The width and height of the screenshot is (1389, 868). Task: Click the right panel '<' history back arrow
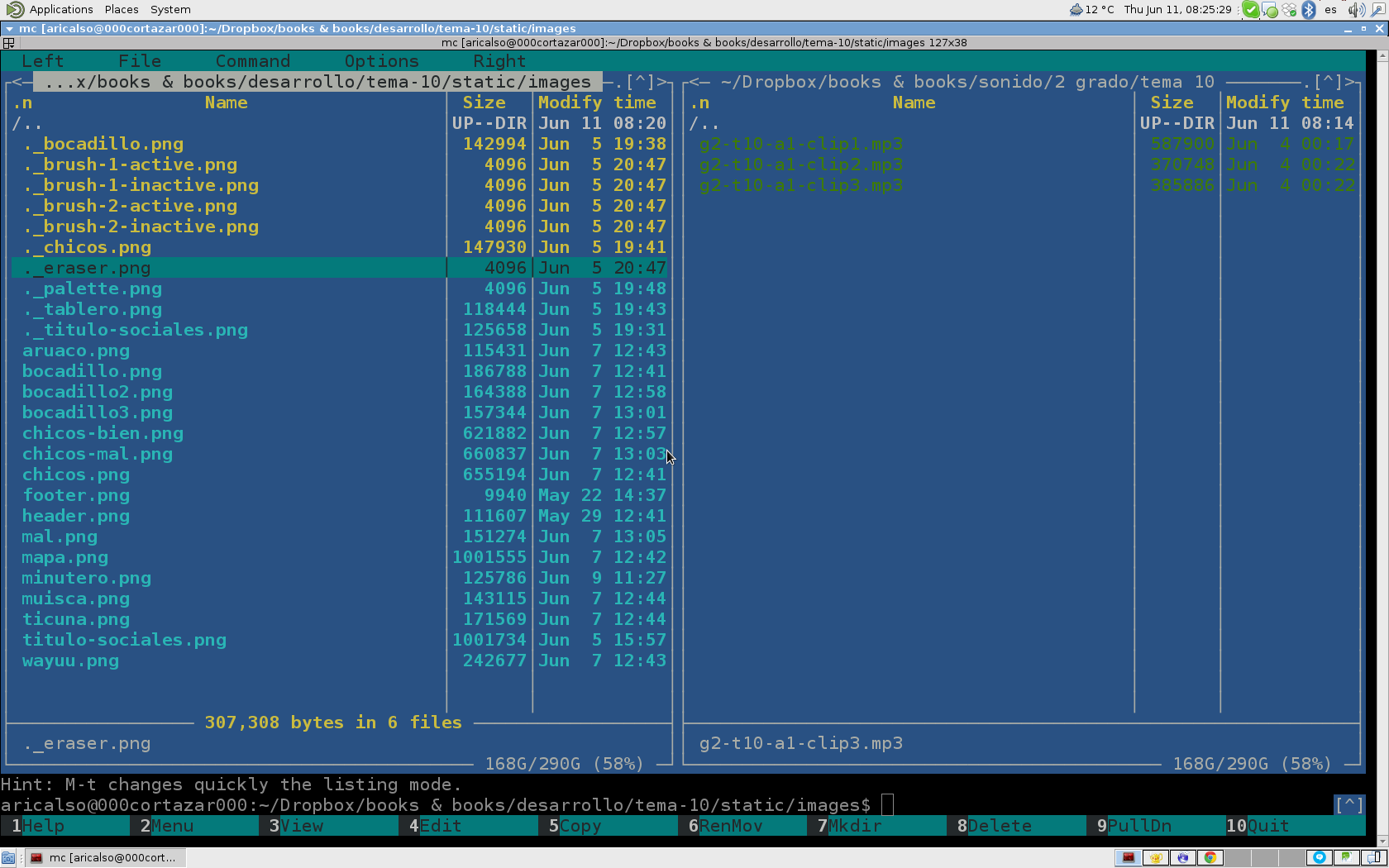tap(694, 82)
